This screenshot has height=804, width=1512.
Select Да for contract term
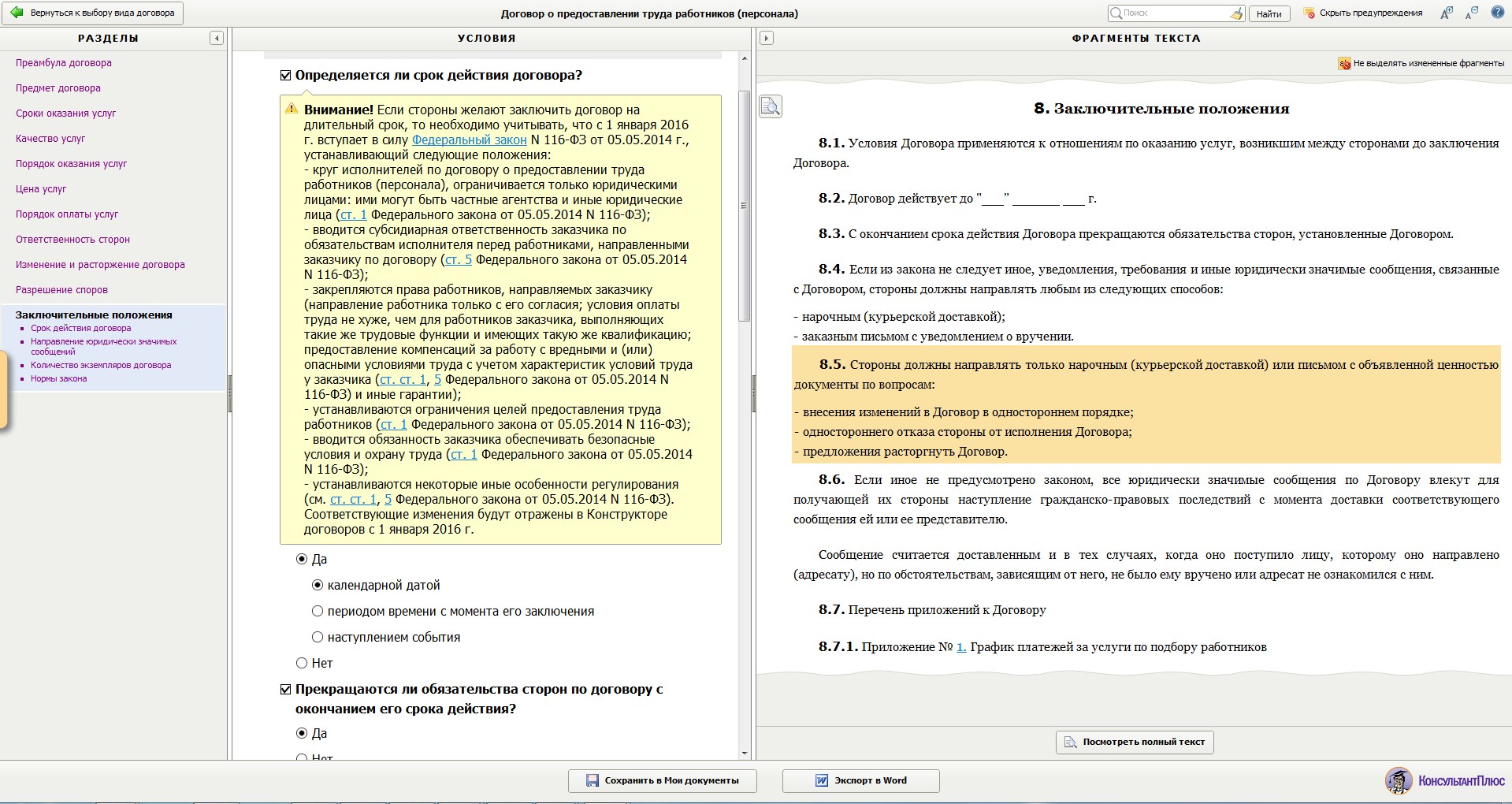pos(302,559)
